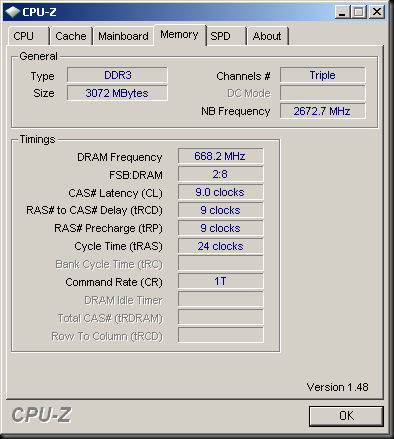
Task: Click the greyed Bank Cycle Time label
Action: point(109,264)
